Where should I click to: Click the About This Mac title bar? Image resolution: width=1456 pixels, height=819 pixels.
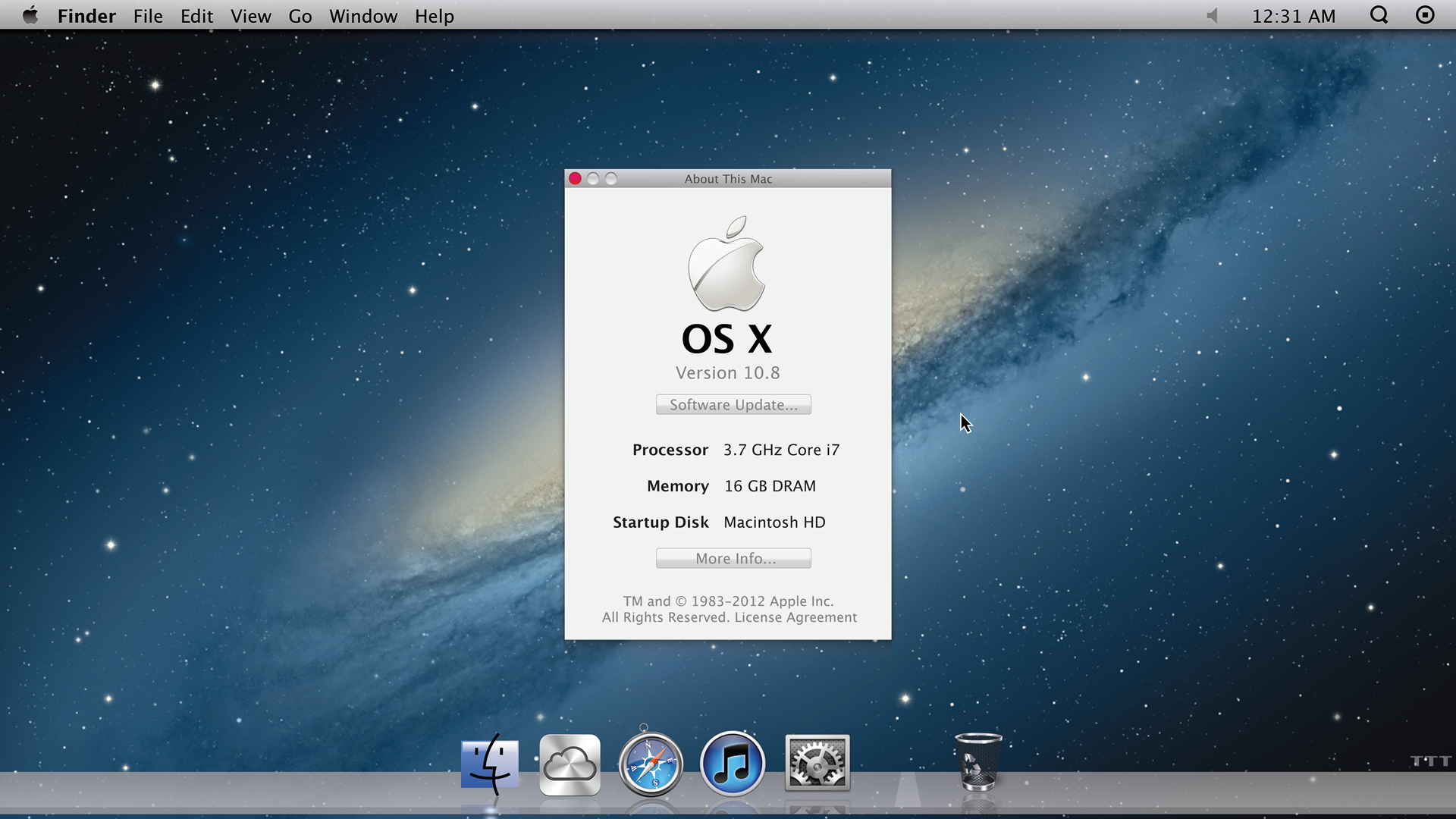pos(728,178)
